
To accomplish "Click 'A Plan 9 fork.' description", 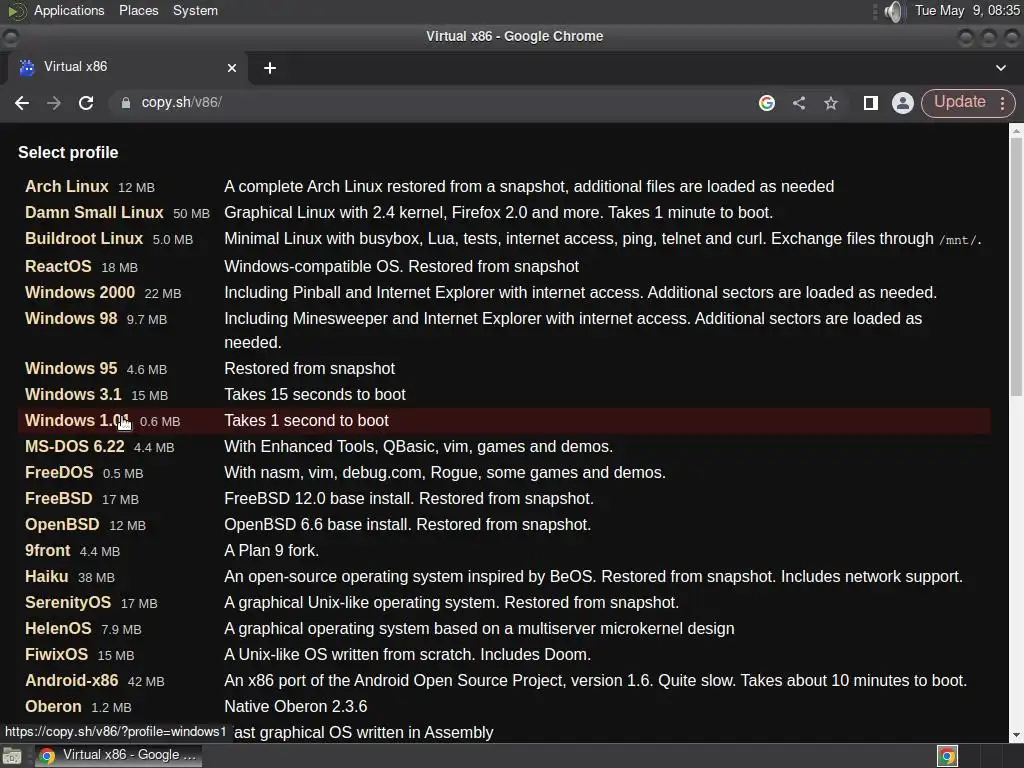I will click(x=272, y=551).
